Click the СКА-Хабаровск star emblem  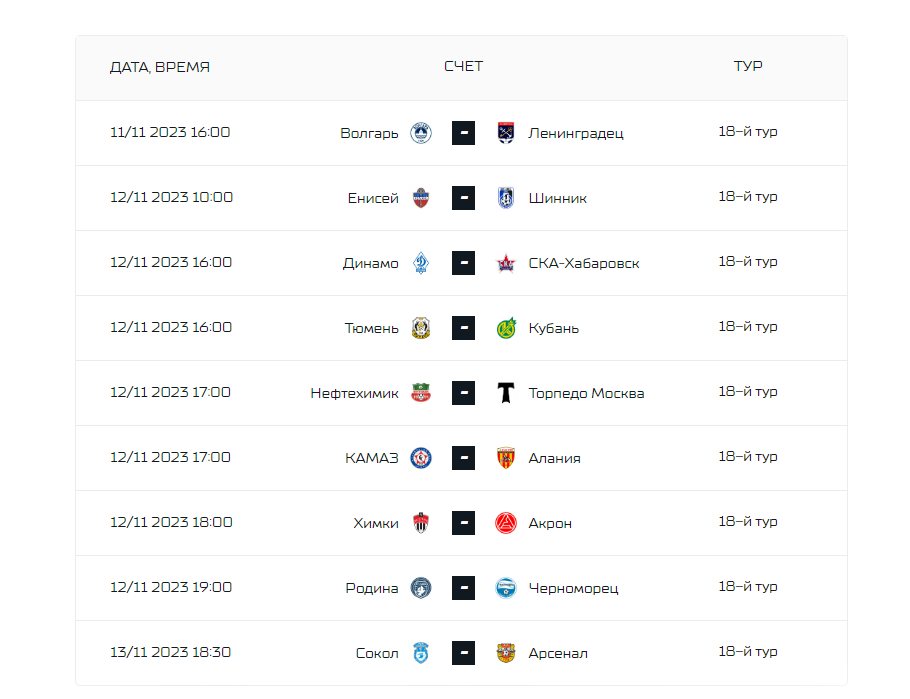pyautogui.click(x=506, y=264)
